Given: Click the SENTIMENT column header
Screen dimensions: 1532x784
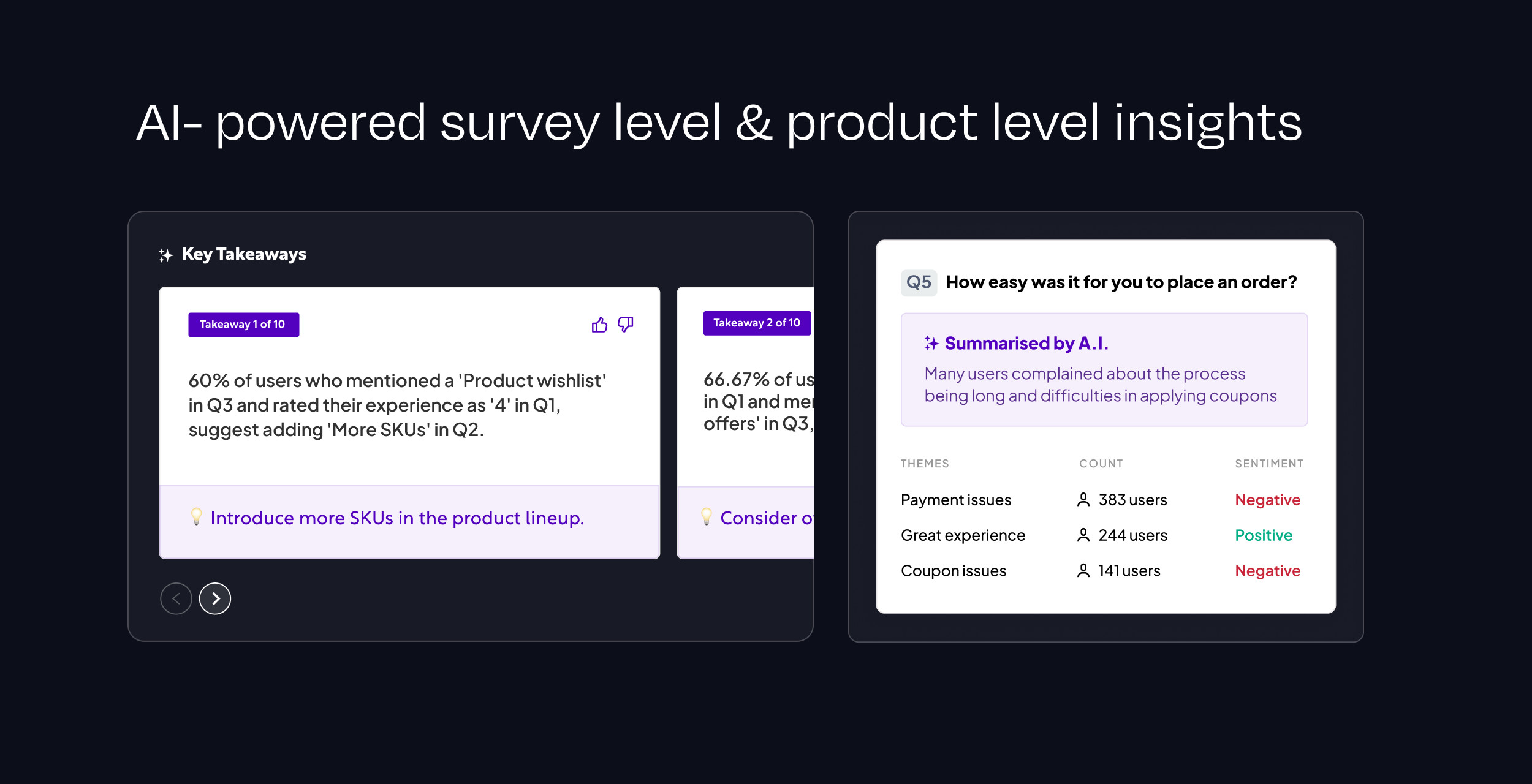Looking at the screenshot, I should 1269,464.
